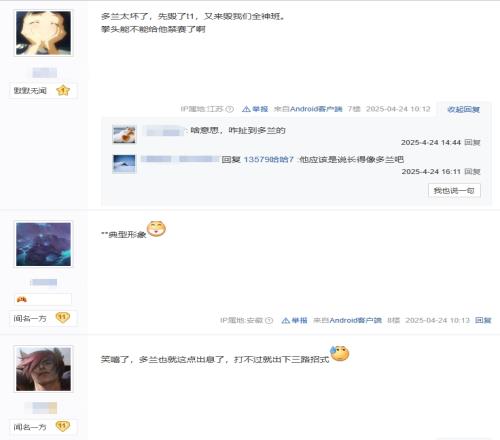Reply to the 16:11 sub-comment
Image resolution: width=500 pixels, height=440 pixels.
472,172
